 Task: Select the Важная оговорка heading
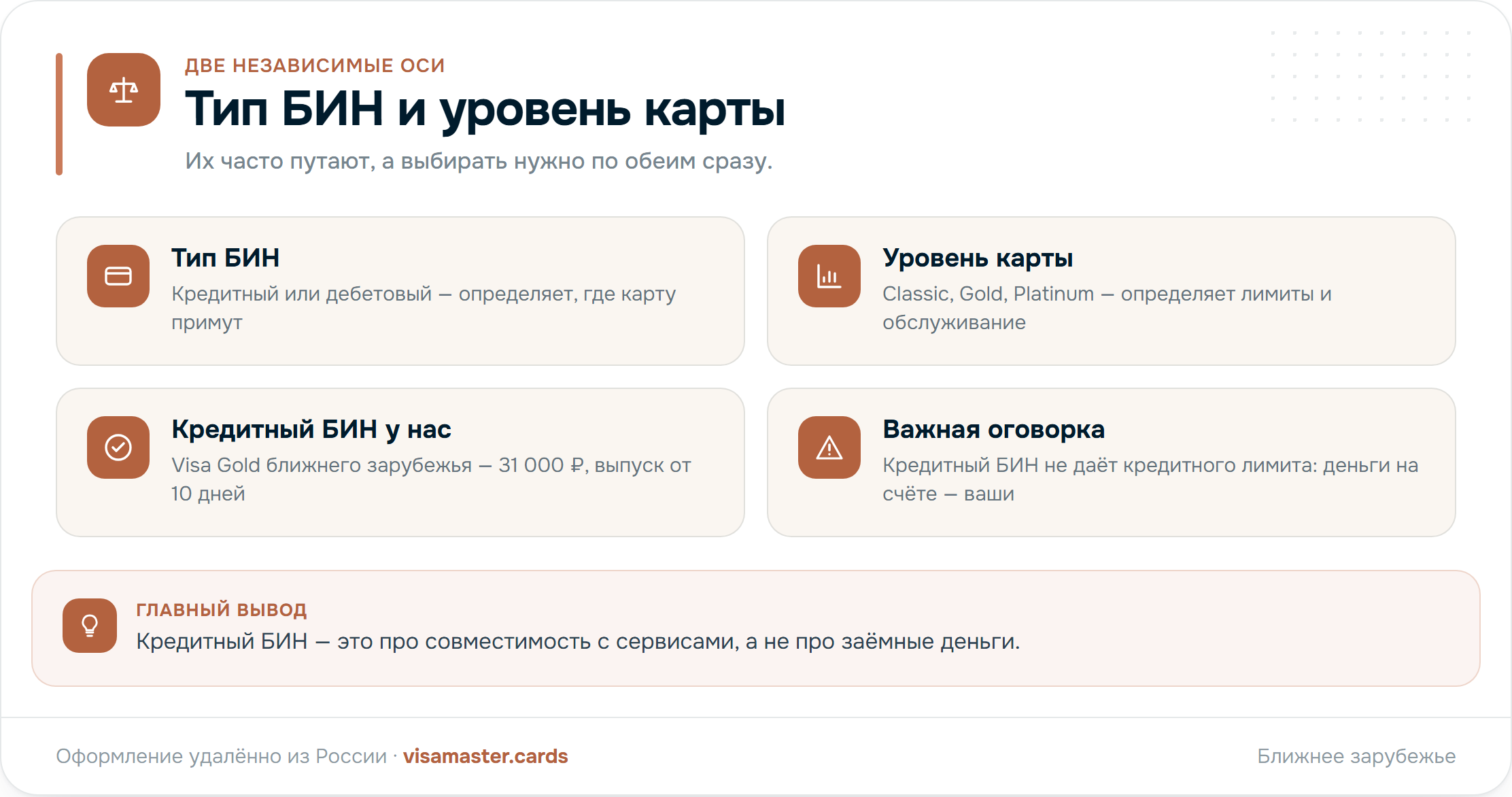click(x=993, y=430)
